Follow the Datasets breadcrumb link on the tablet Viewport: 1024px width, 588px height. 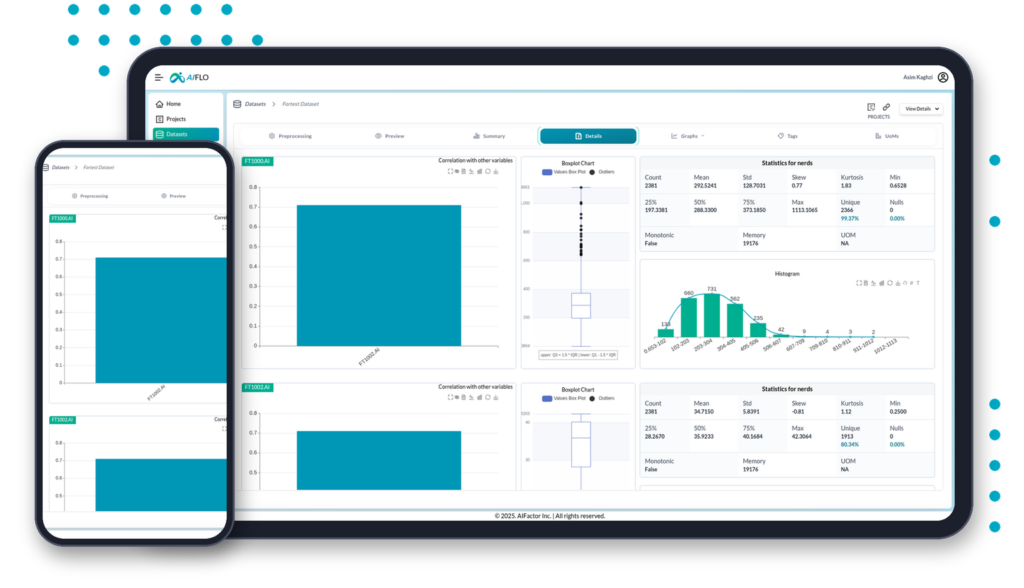click(255, 104)
